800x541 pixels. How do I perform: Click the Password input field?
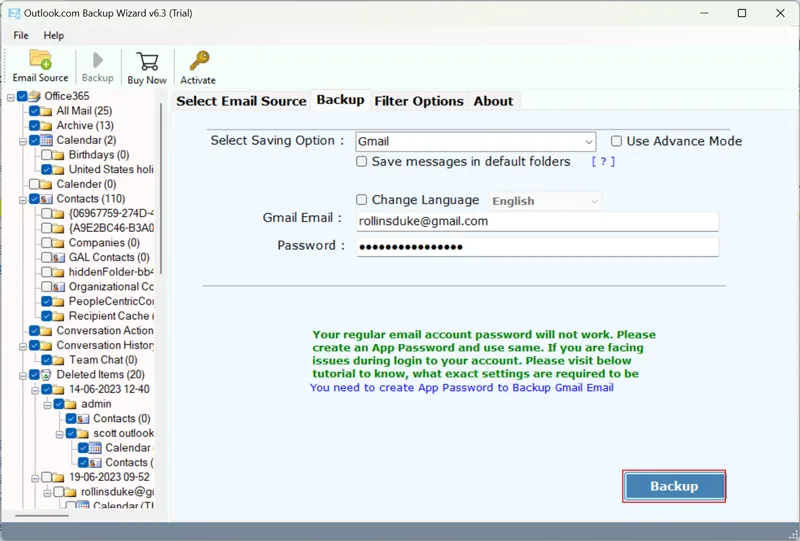pos(537,247)
